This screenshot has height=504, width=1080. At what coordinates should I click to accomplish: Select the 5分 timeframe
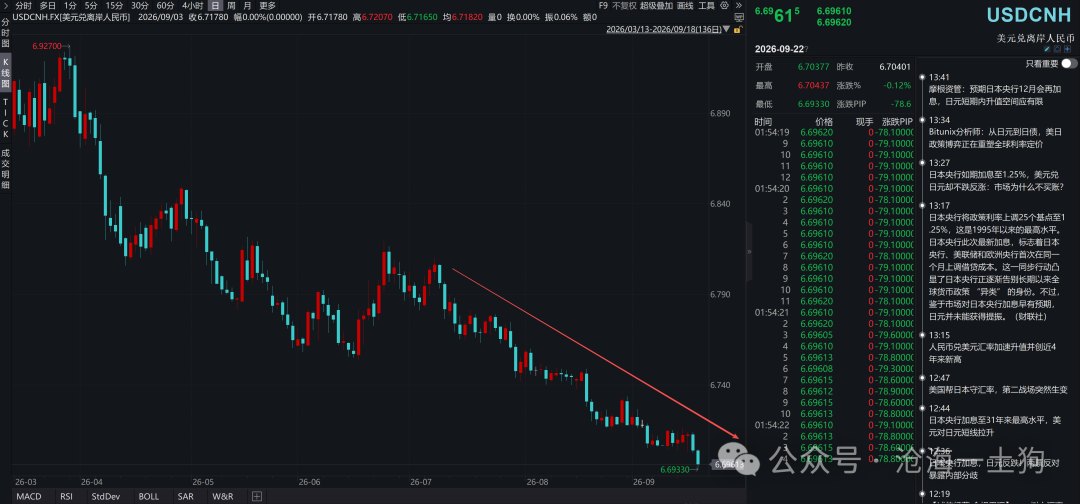91,5
